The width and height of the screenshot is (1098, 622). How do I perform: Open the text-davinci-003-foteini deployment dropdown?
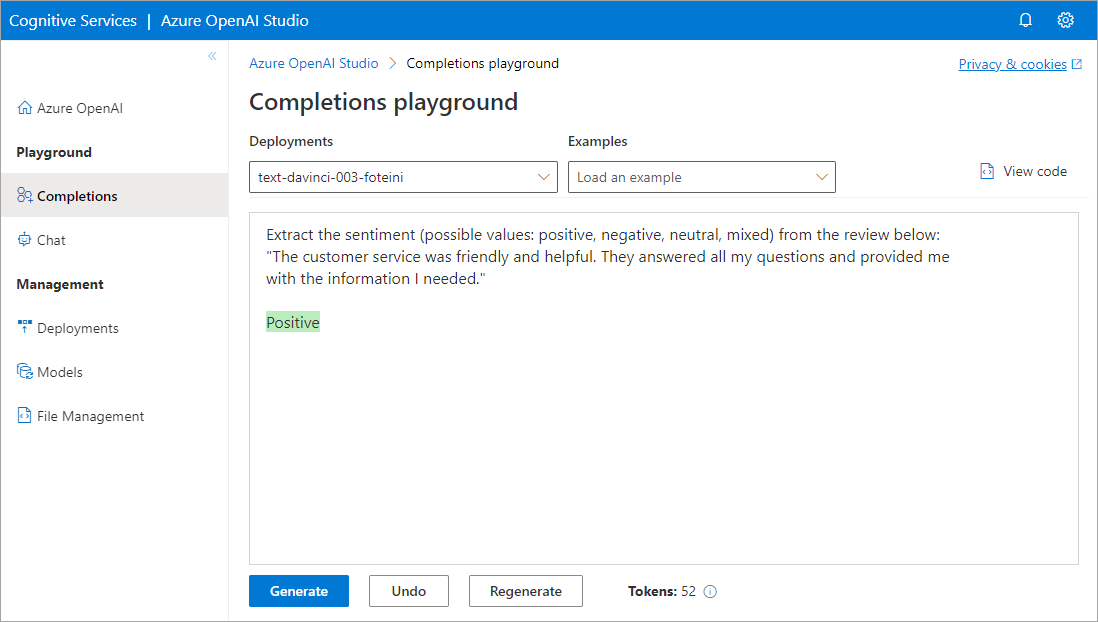(403, 176)
